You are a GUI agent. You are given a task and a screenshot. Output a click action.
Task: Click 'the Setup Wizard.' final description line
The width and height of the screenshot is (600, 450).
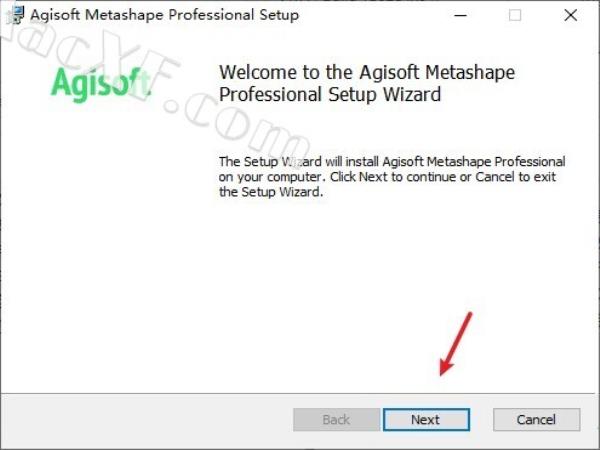click(271, 192)
